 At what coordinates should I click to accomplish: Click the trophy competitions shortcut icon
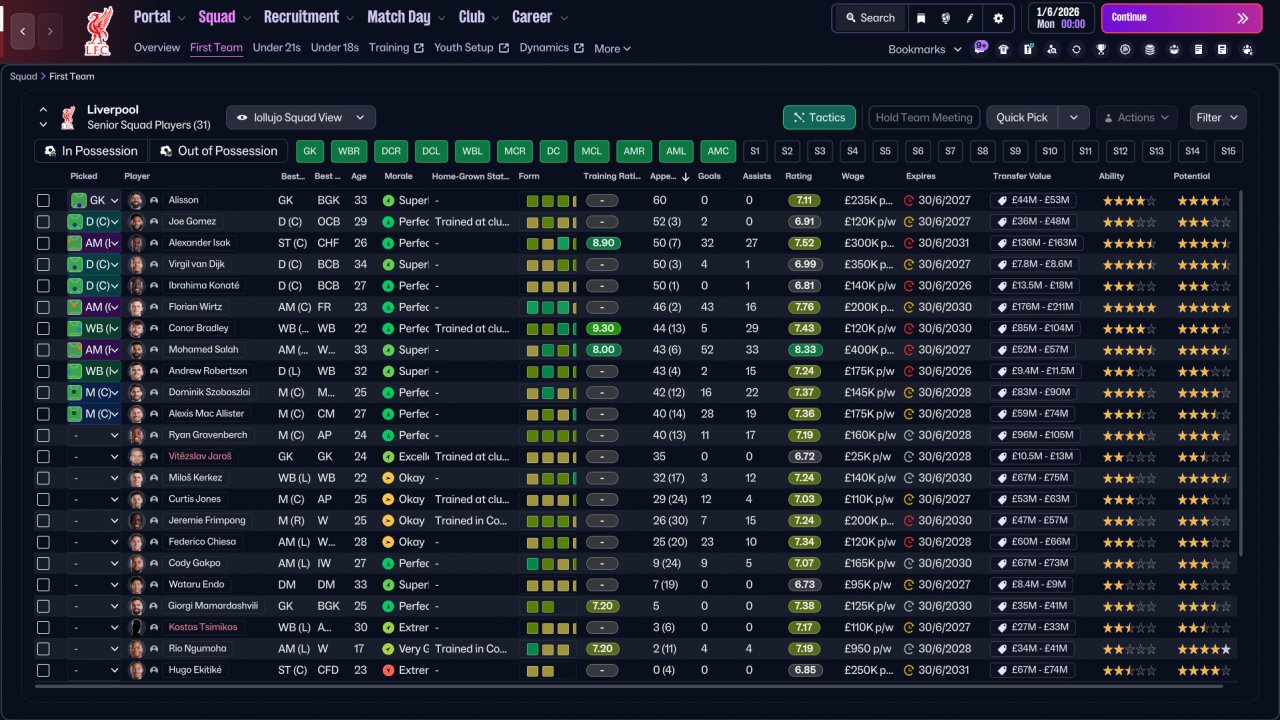coord(1101,49)
